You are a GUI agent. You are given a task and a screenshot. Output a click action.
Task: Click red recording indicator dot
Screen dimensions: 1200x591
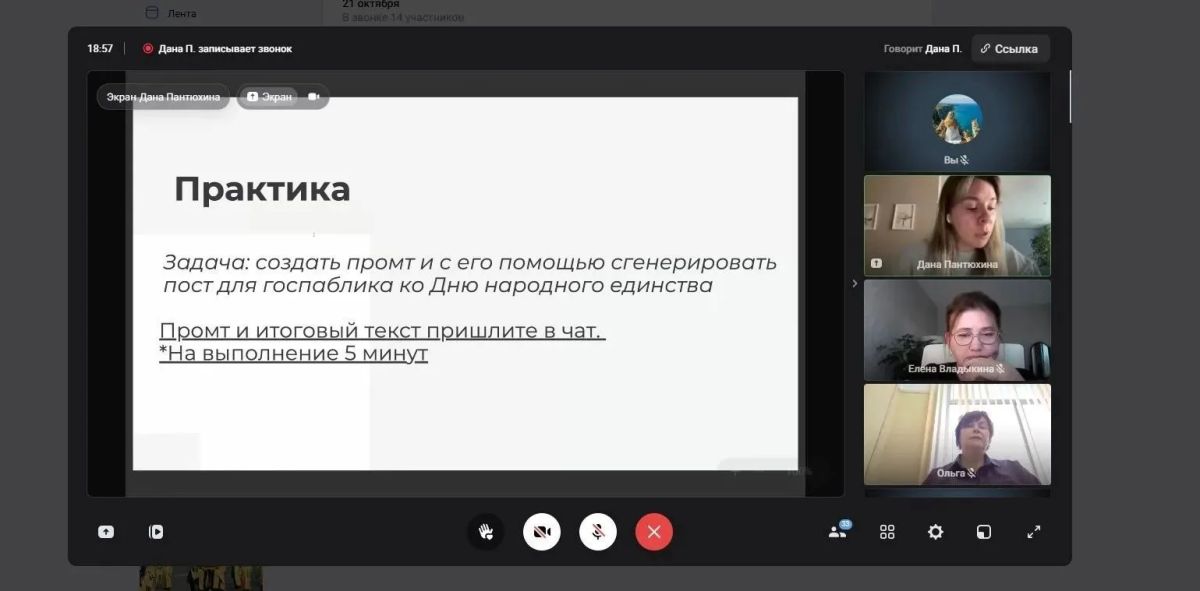(148, 48)
